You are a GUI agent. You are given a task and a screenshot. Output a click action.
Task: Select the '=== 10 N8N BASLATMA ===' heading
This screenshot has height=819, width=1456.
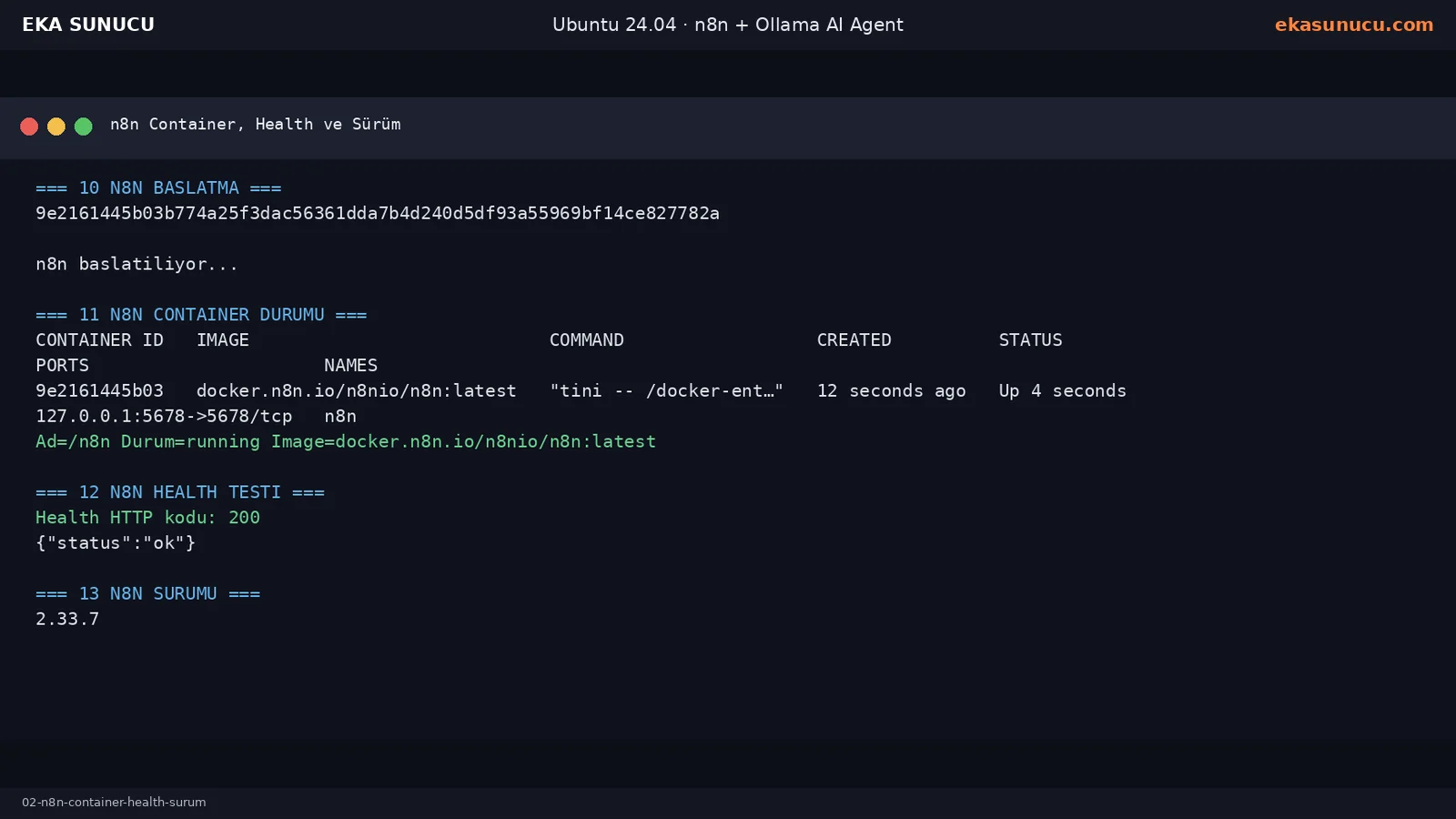pyautogui.click(x=158, y=187)
